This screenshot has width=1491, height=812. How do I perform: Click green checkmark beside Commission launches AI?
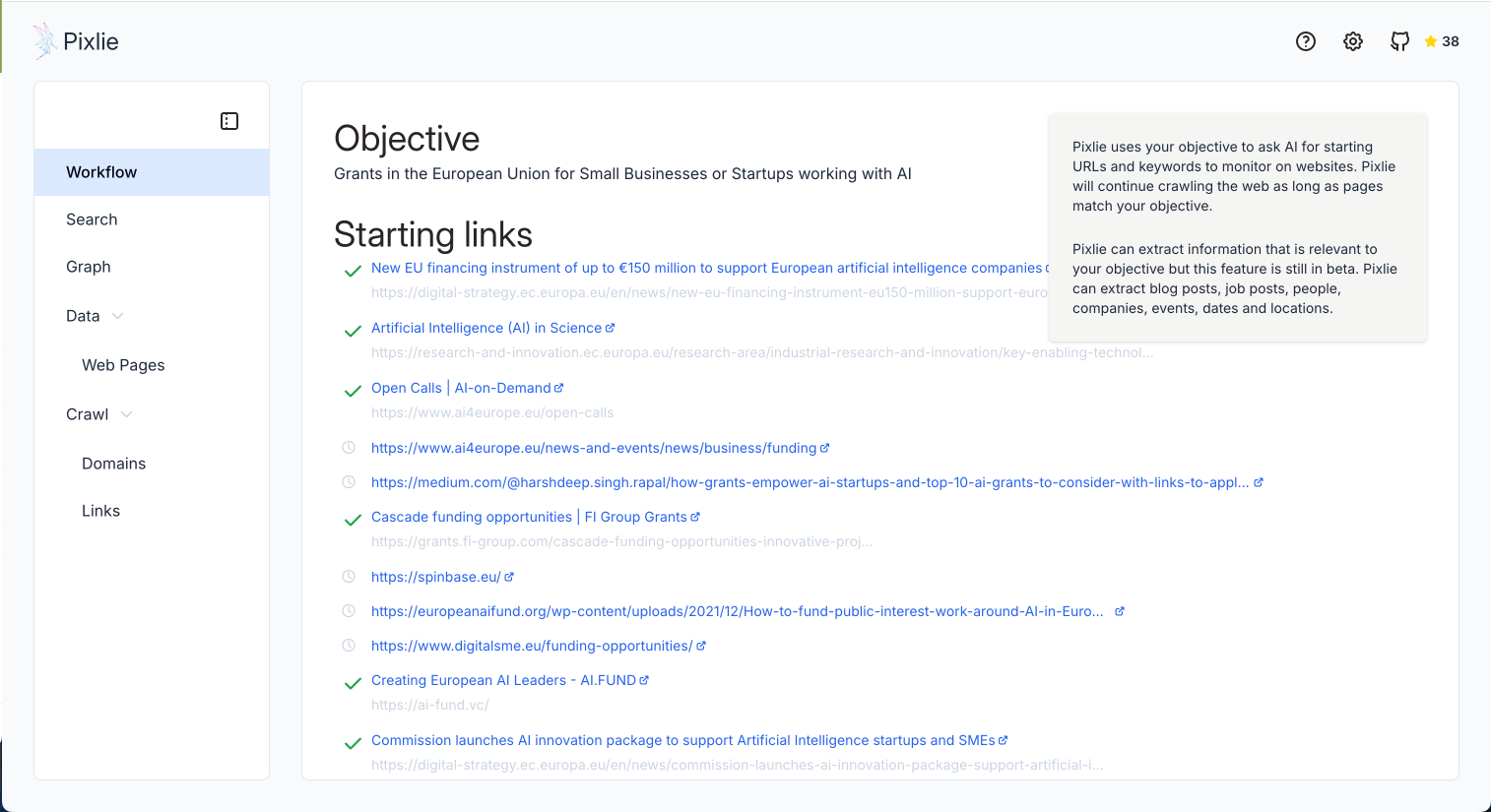click(353, 743)
